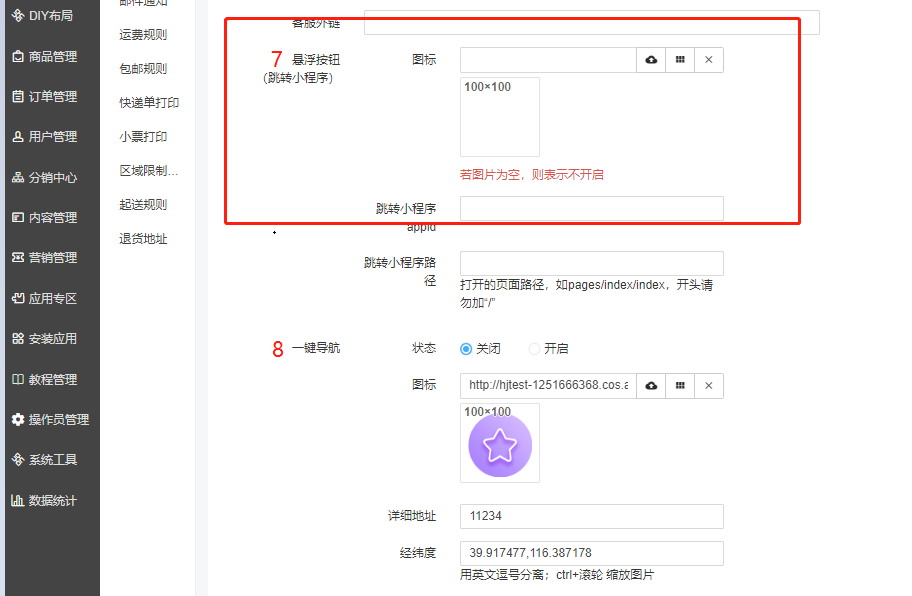Go to 起送规则 submenu
Viewport: 912px width, 596px height.
(143, 205)
